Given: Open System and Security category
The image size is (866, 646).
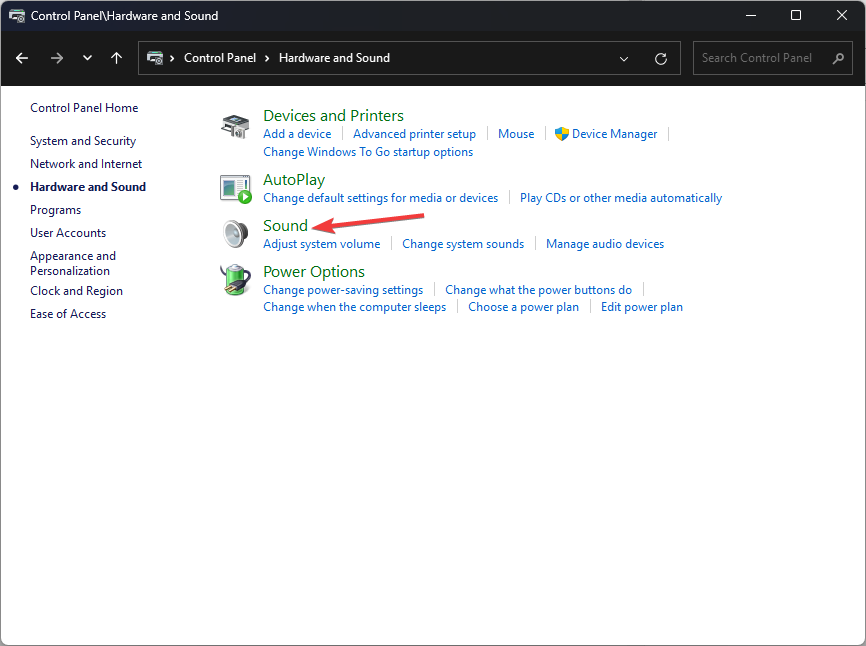Looking at the screenshot, I should [83, 141].
